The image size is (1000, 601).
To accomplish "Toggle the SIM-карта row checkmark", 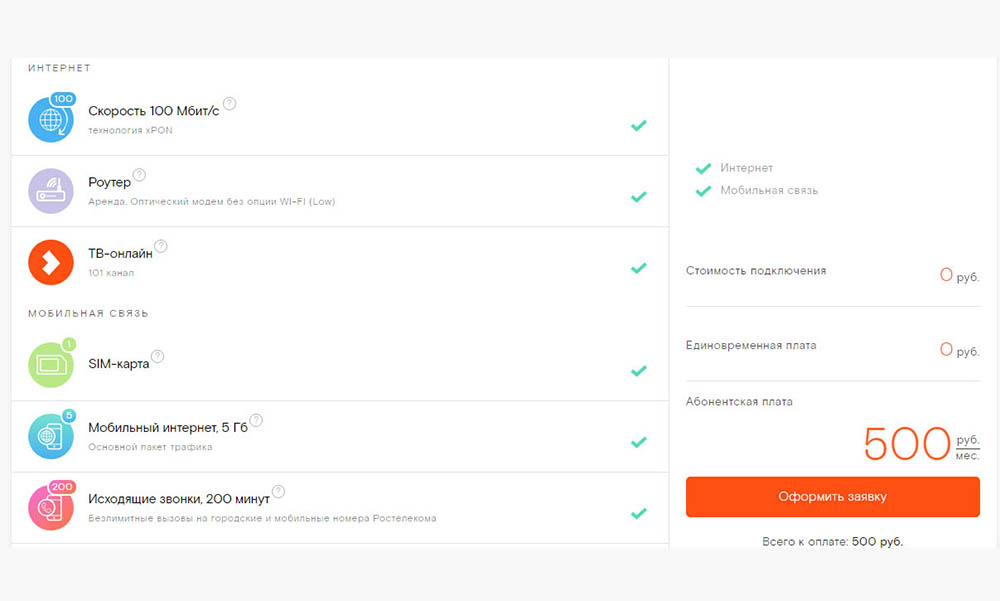I will point(639,371).
